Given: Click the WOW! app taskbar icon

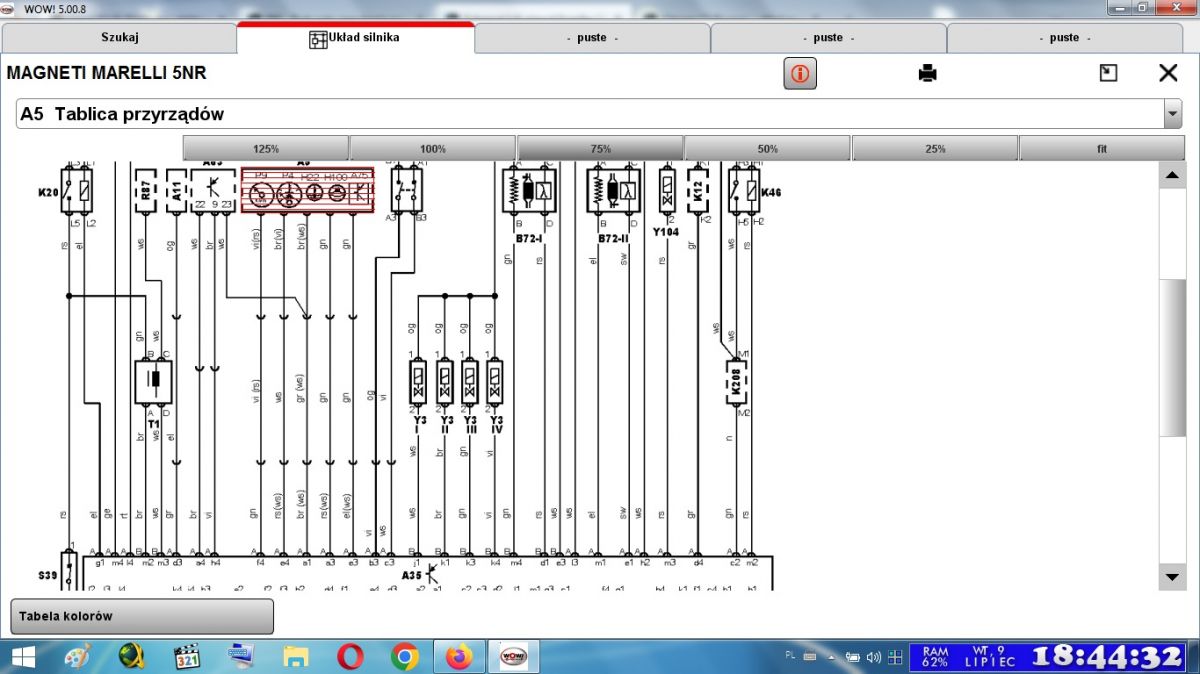Looking at the screenshot, I should (x=514, y=657).
